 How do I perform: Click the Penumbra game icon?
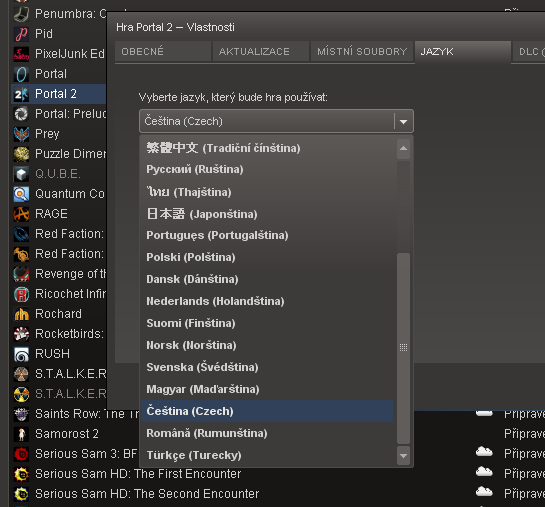click(x=21, y=14)
